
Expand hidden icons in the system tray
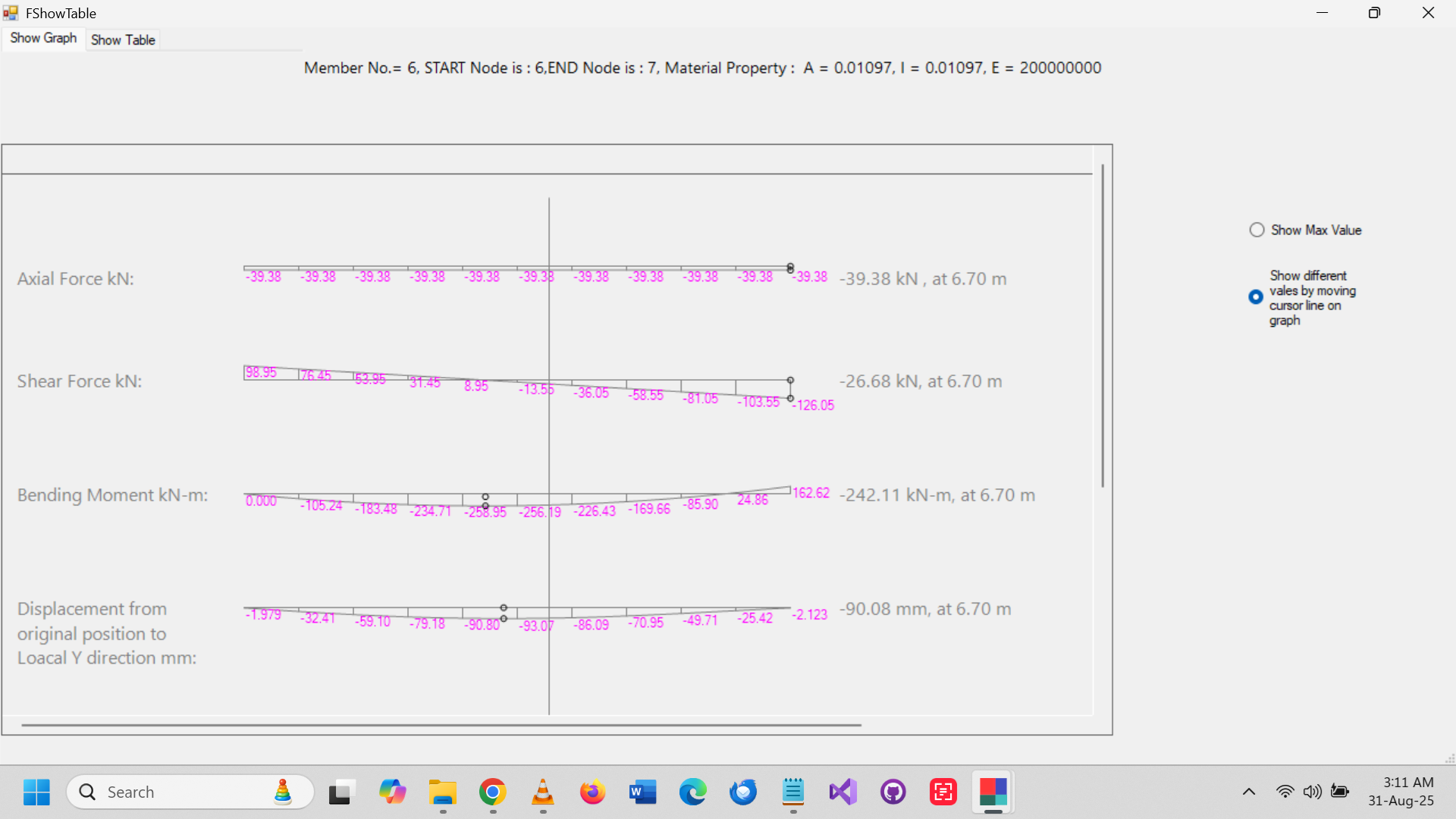point(1249,792)
